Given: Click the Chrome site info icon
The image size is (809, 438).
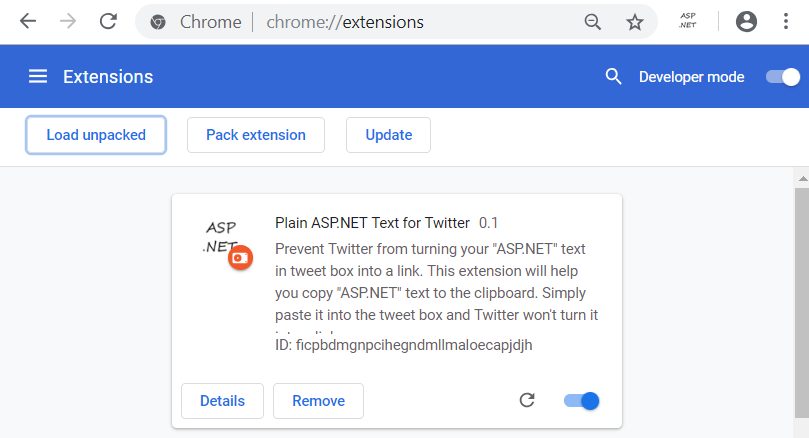Looking at the screenshot, I should pos(158,22).
